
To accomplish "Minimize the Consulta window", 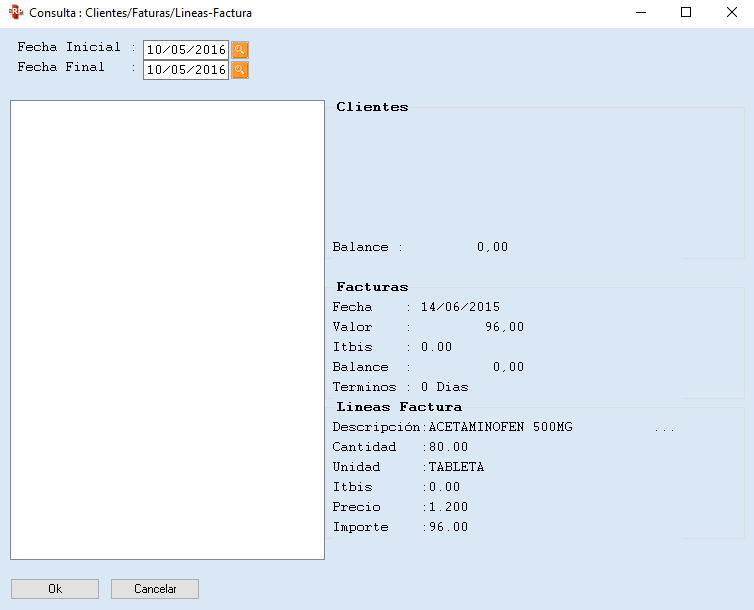I will tap(640, 13).
